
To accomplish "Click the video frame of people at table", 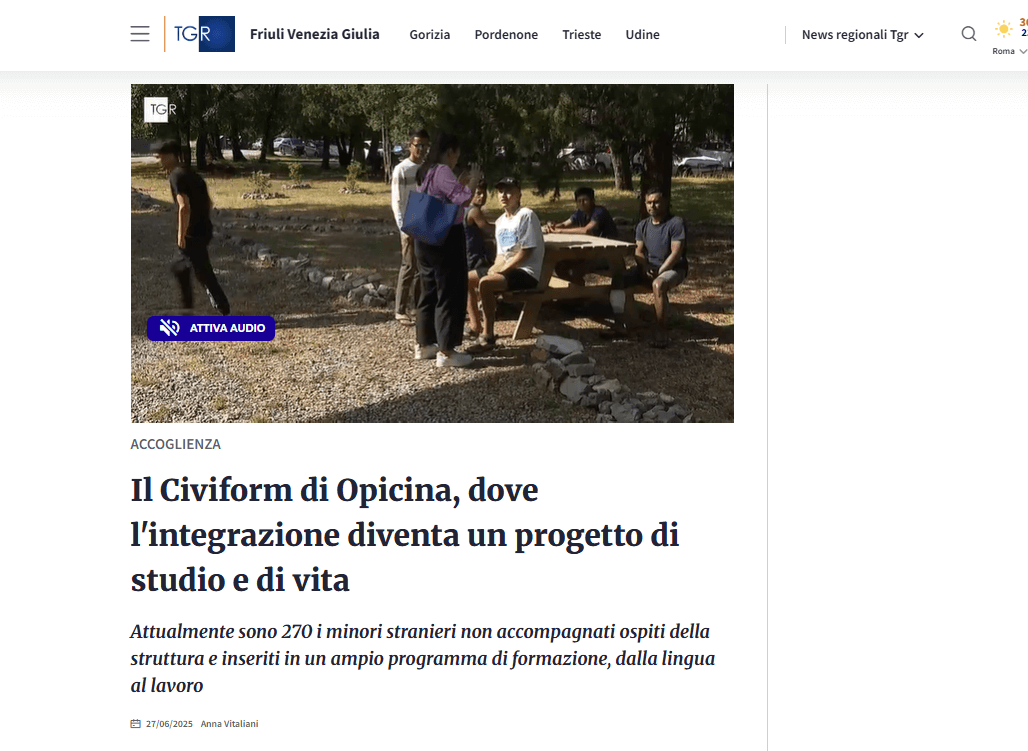I will (x=432, y=253).
